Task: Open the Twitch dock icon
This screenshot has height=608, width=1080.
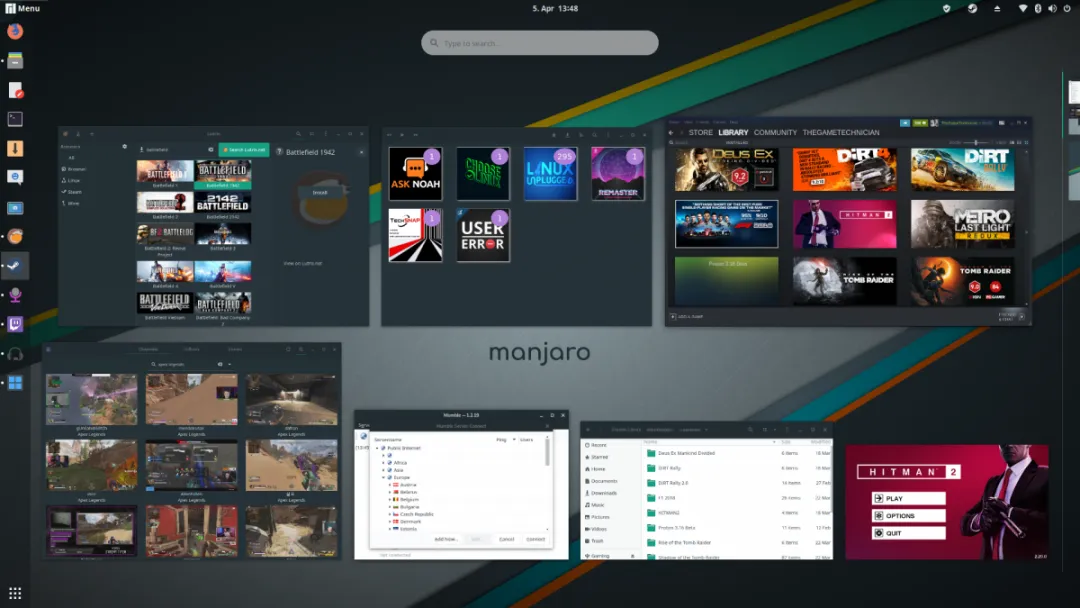Action: click(15, 324)
